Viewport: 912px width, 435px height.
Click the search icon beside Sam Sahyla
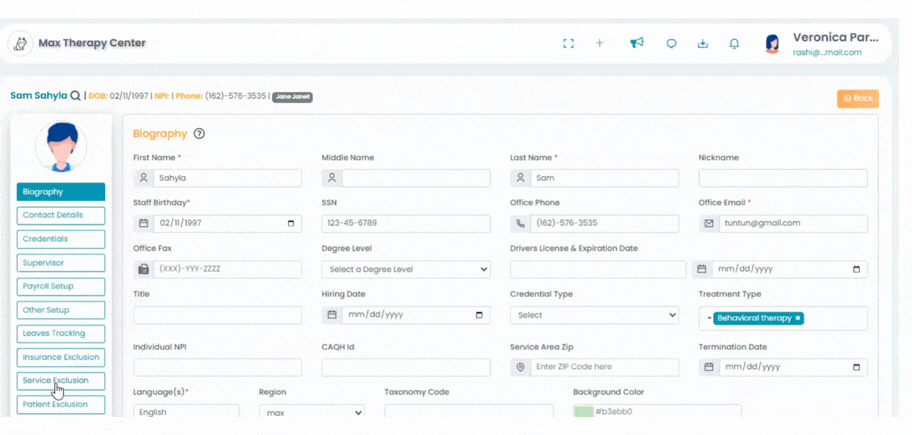click(75, 96)
